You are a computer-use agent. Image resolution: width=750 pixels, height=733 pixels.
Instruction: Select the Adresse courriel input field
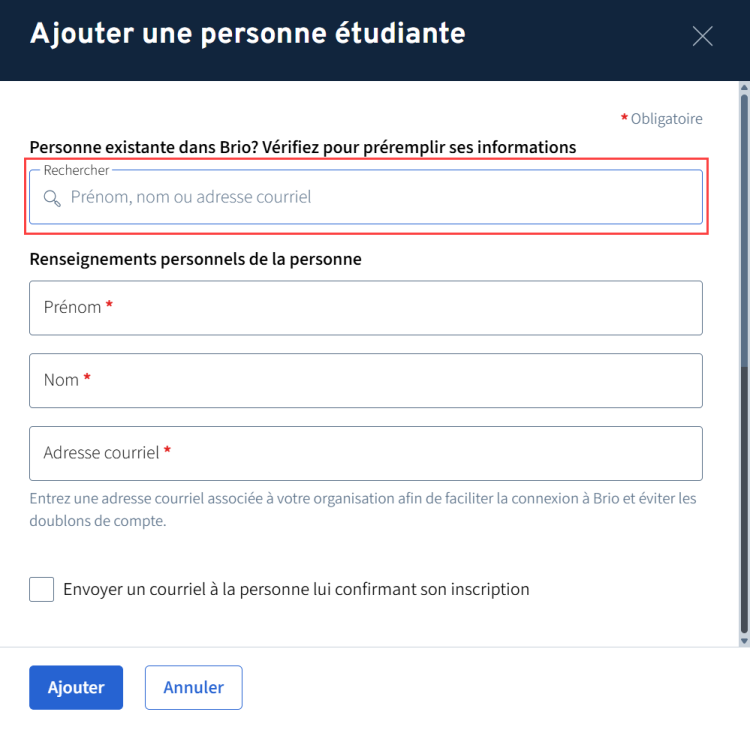point(366,453)
